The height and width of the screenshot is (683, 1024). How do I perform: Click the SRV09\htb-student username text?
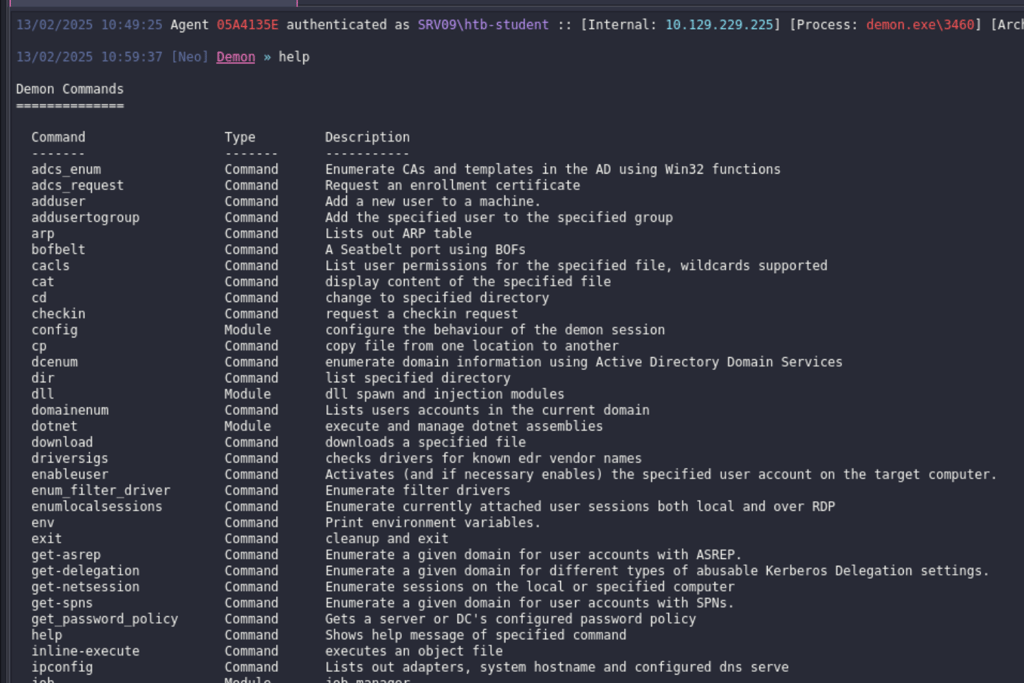(x=483, y=25)
